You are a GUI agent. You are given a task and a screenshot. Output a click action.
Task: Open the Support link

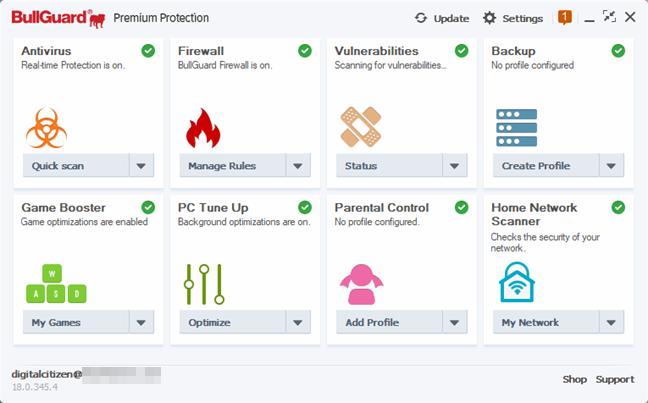(x=615, y=379)
